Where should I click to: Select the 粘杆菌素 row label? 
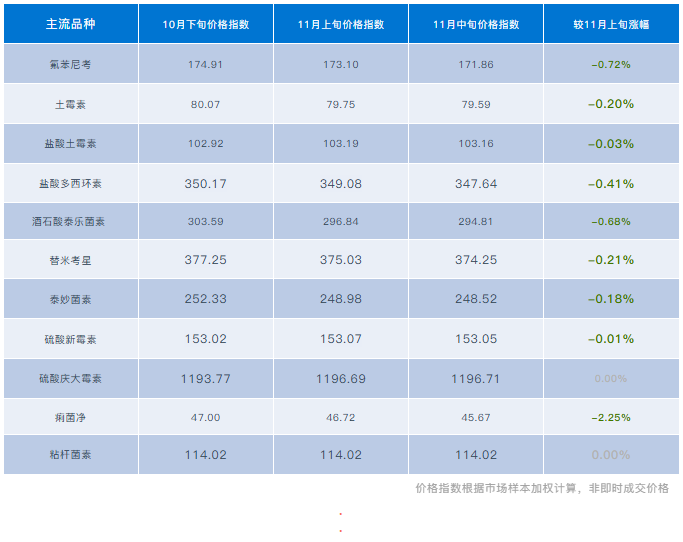(69, 455)
